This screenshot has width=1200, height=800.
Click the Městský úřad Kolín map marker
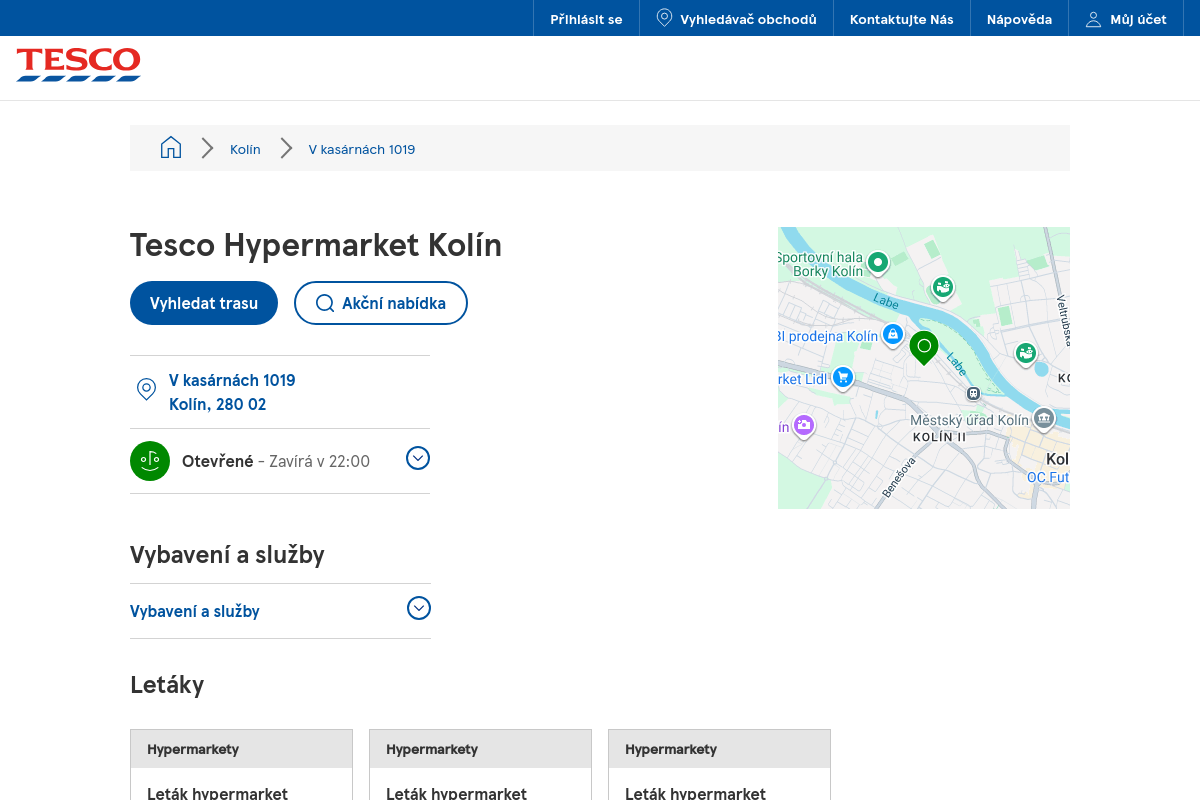1044,418
